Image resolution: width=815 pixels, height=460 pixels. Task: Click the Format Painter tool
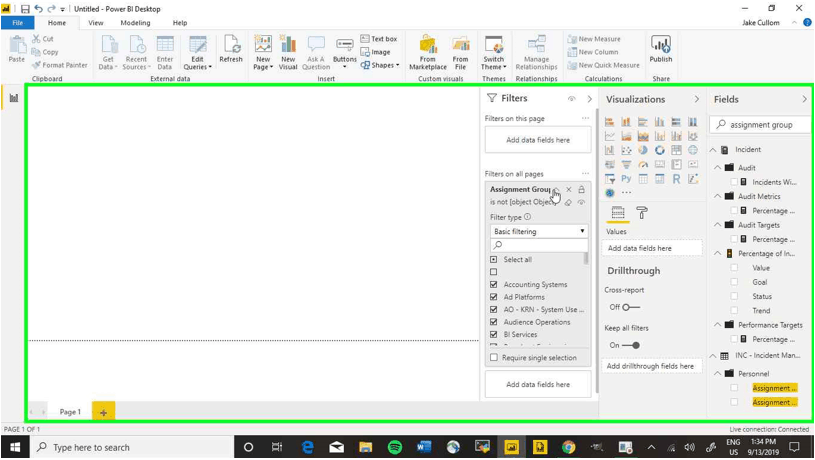(x=59, y=65)
